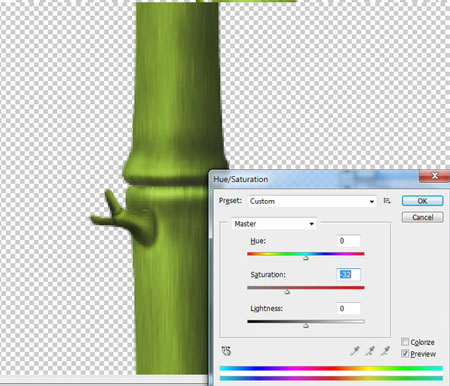The height and width of the screenshot is (386, 450).
Task: Close the Hue/Saturation dialog
Action: click(x=434, y=176)
